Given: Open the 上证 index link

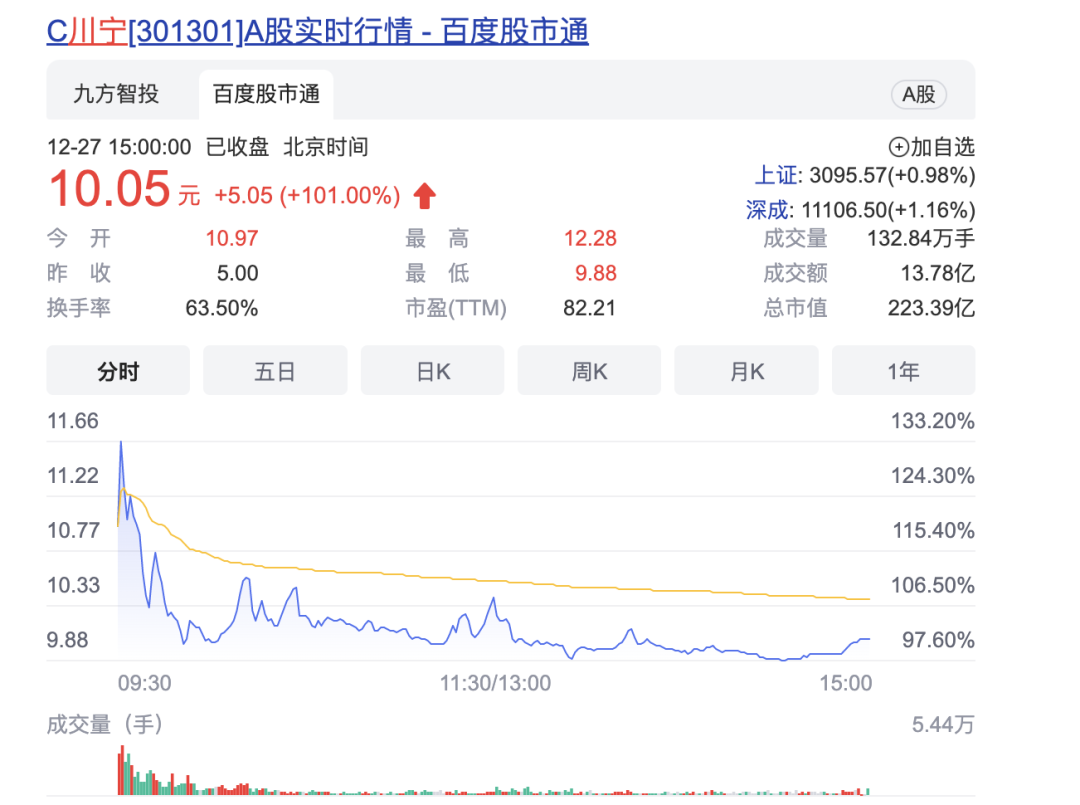Looking at the screenshot, I should tap(776, 176).
